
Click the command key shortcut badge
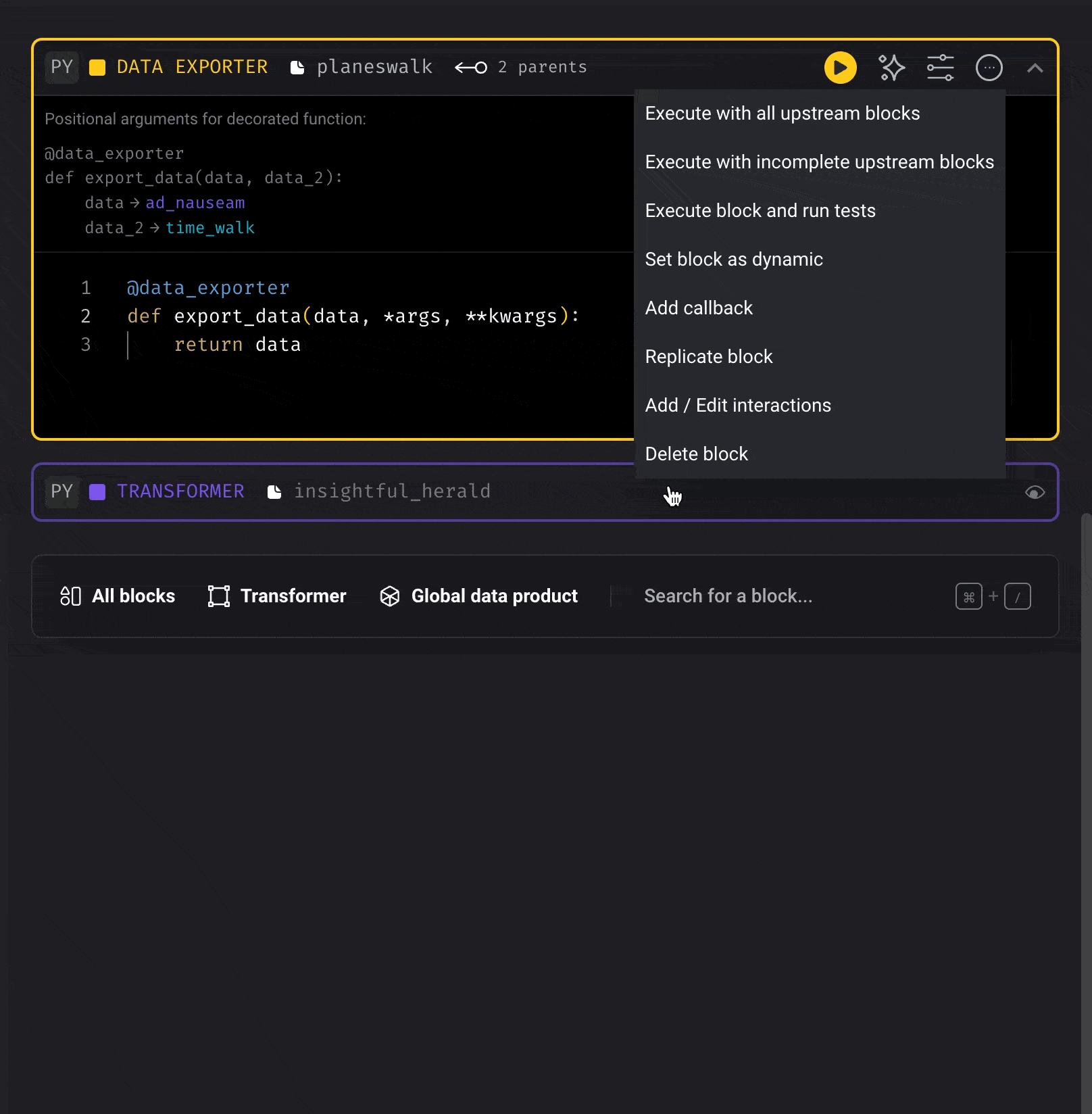[x=968, y=596]
